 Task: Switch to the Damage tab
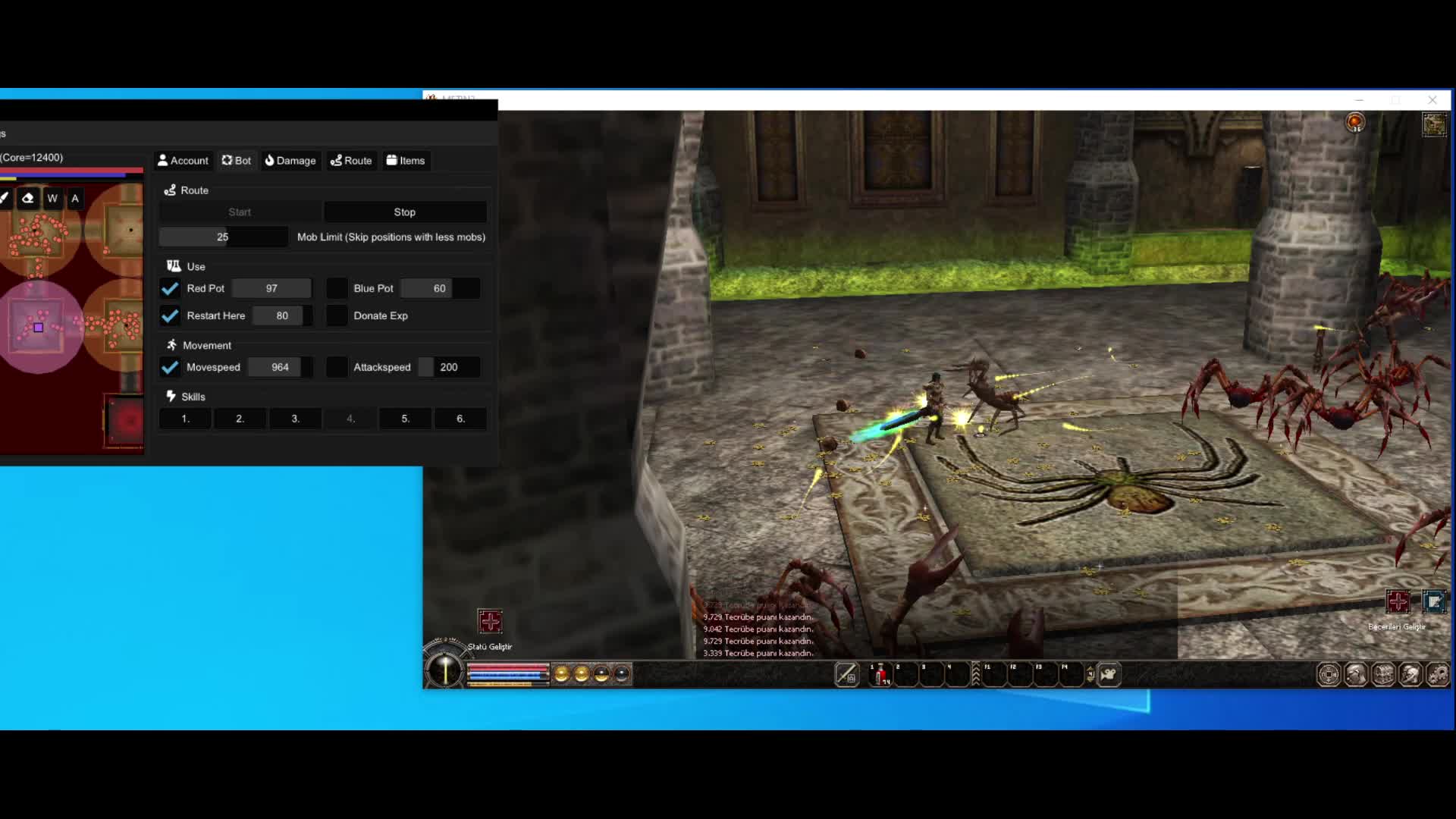[290, 161]
